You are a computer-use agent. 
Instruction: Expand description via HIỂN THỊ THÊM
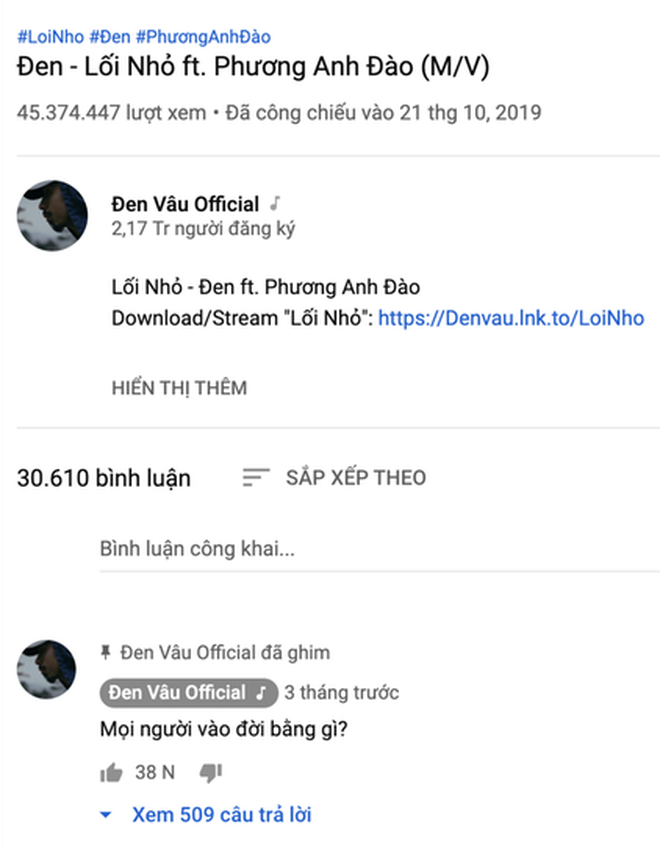click(179, 388)
